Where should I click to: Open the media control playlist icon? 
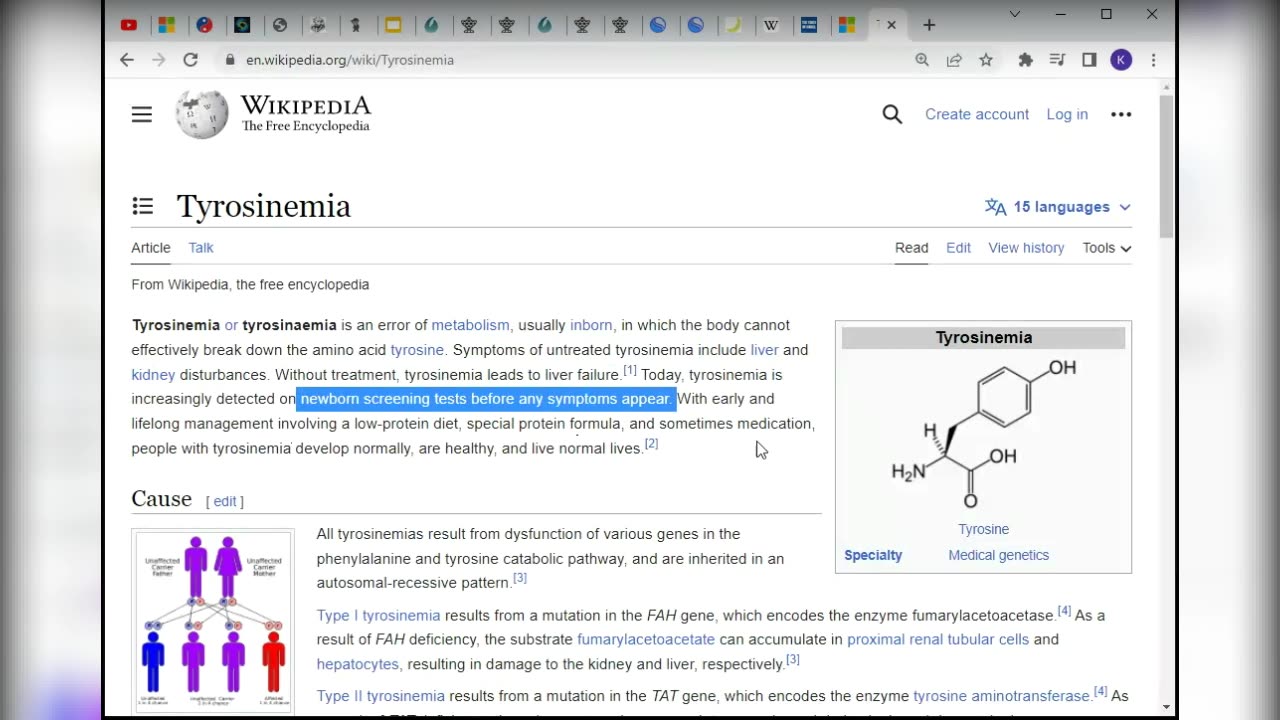[x=1057, y=60]
